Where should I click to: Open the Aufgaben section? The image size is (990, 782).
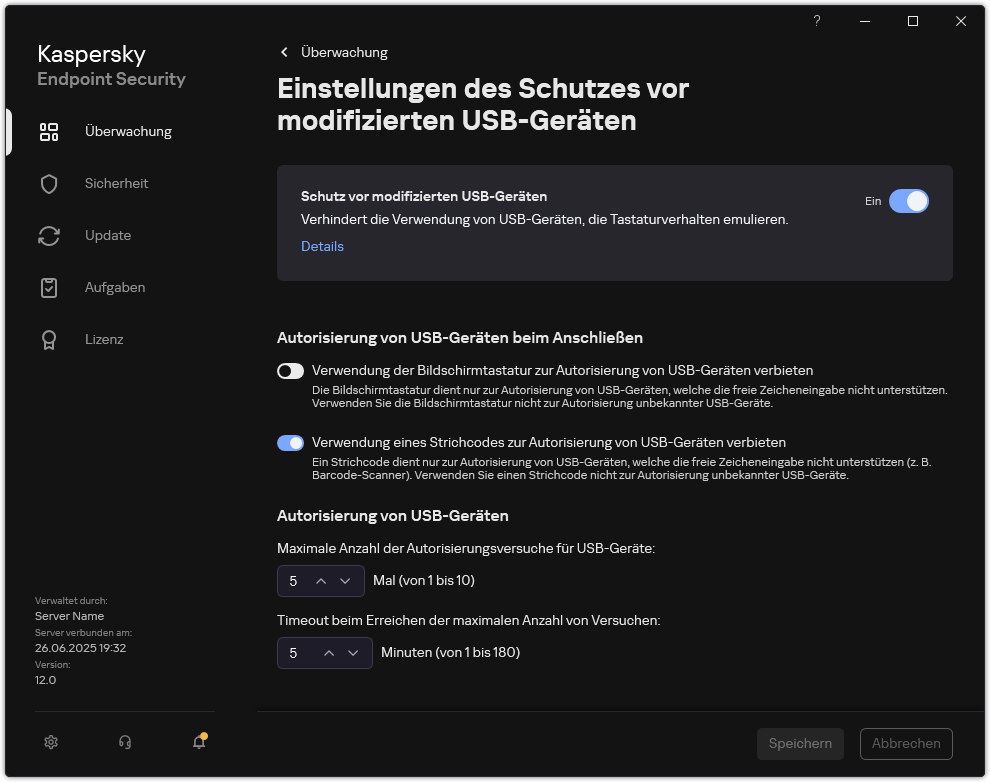coord(114,287)
